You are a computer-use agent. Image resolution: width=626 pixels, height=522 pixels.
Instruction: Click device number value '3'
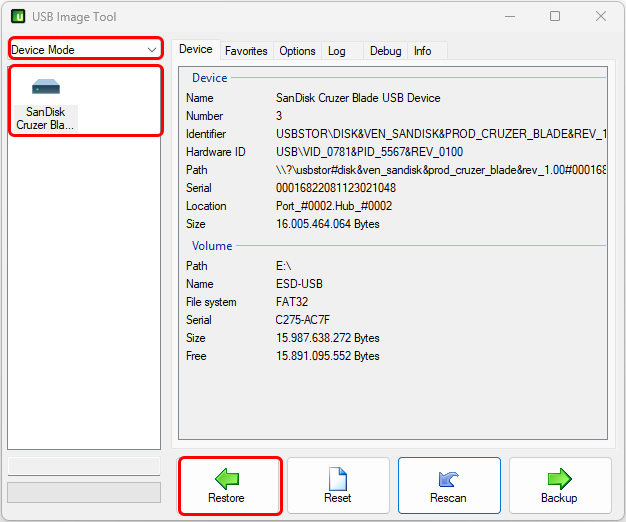pyautogui.click(x=279, y=116)
